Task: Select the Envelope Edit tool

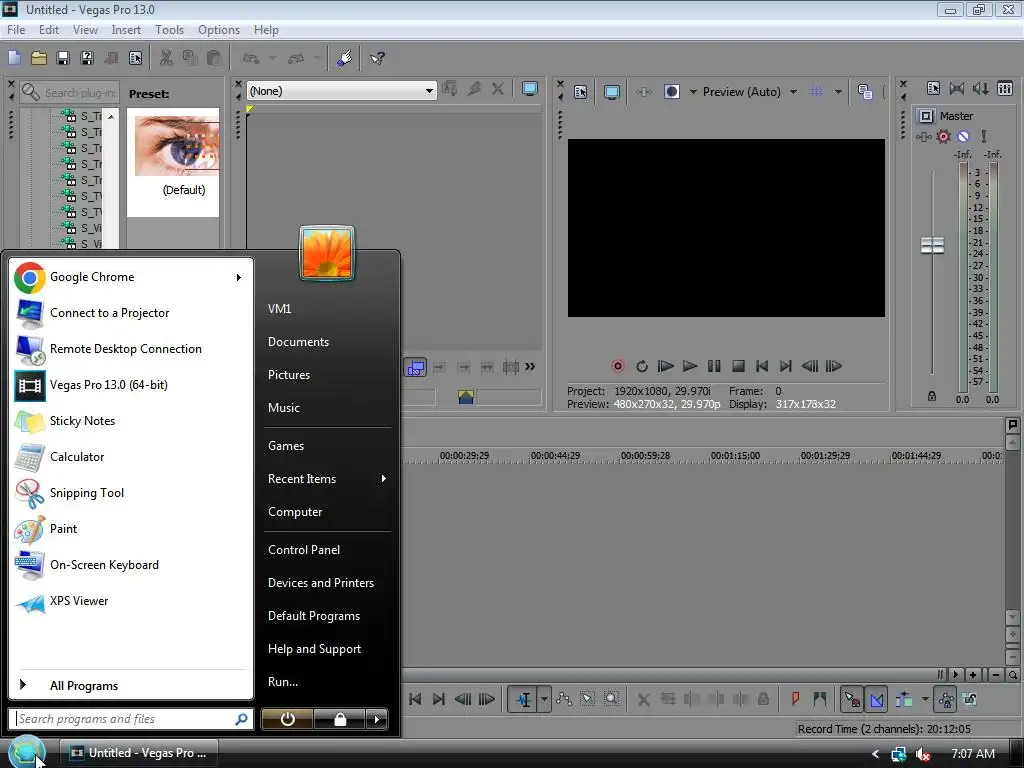Action: click(x=564, y=699)
